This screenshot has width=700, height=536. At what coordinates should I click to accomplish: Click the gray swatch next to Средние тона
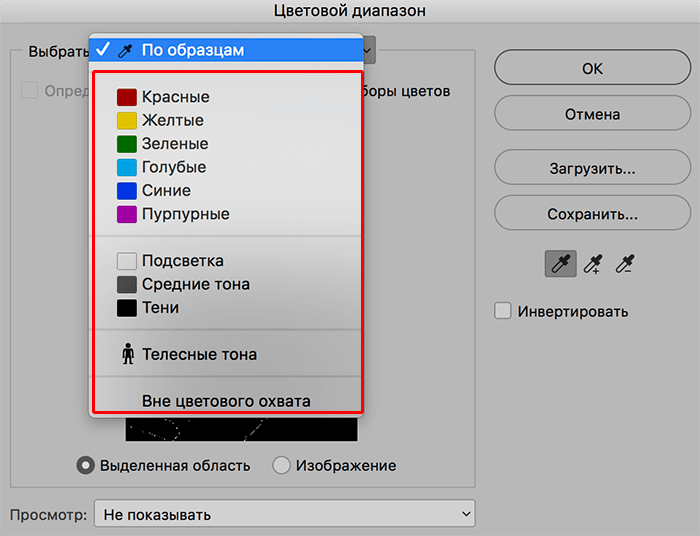tap(127, 284)
